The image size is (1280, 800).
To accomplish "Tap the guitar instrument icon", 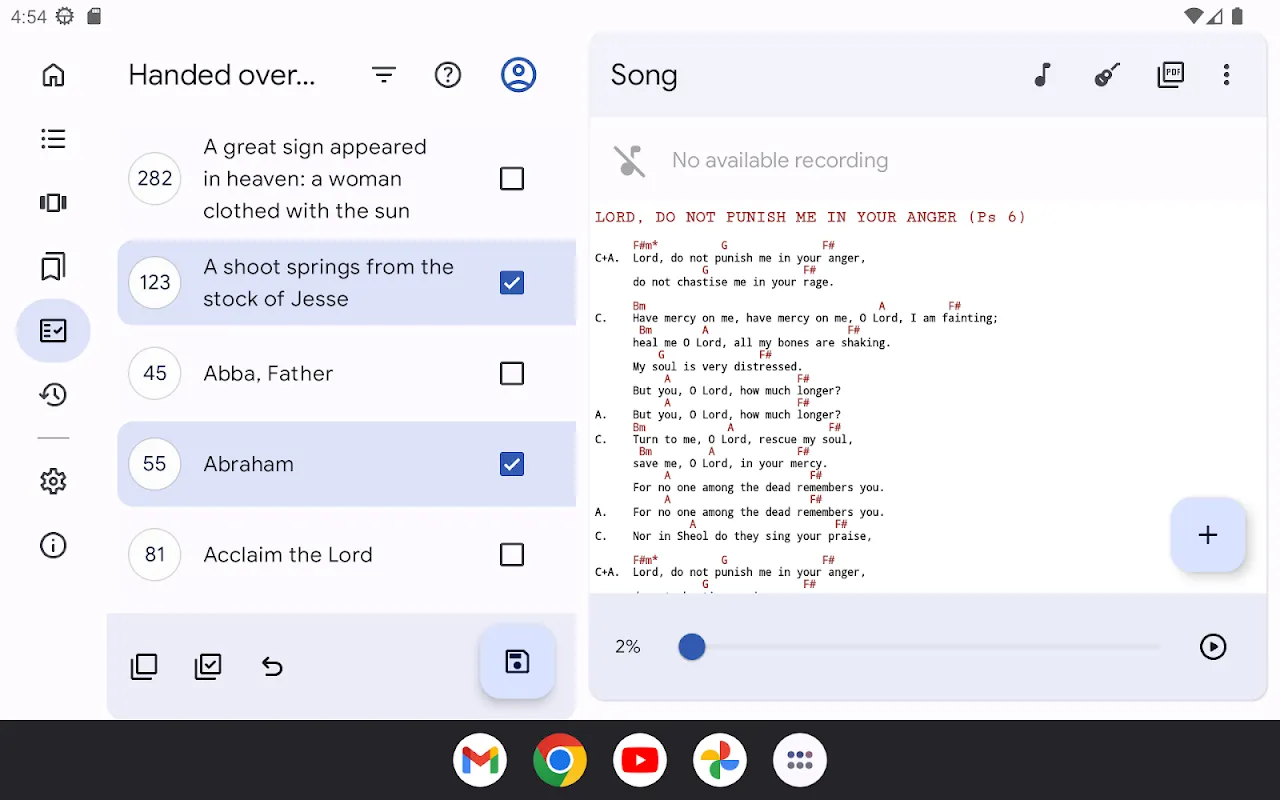I will coord(1107,75).
